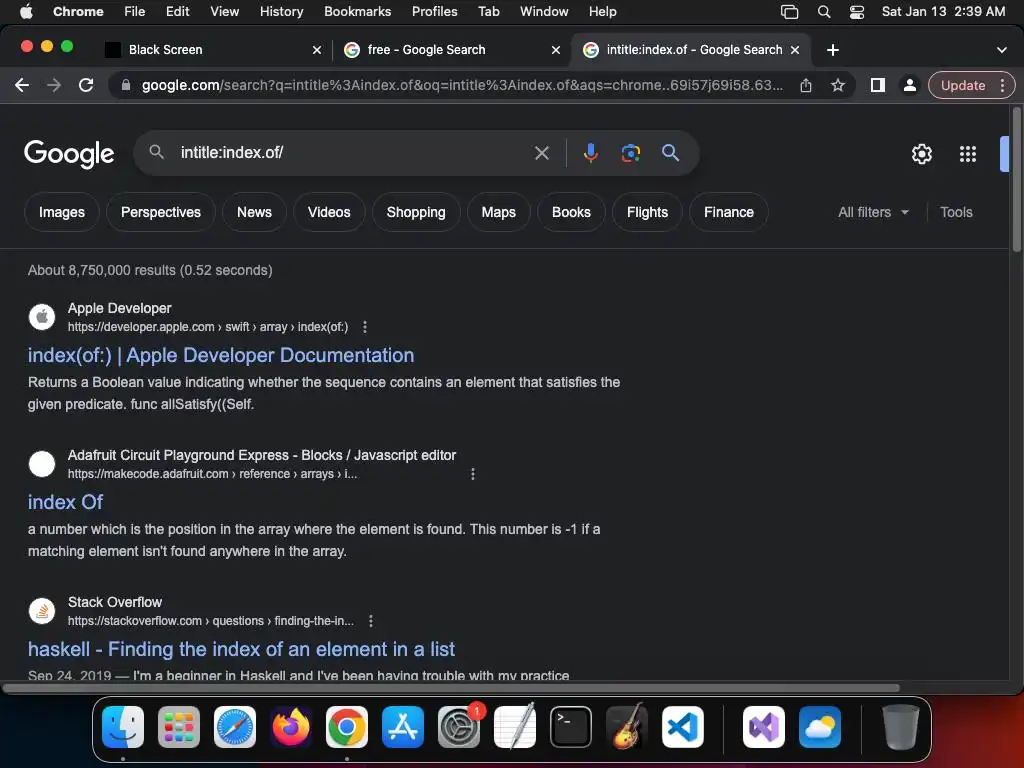This screenshot has width=1024, height=768.
Task: Click the horizontal scrollbar at page bottom
Action: (x=451, y=688)
